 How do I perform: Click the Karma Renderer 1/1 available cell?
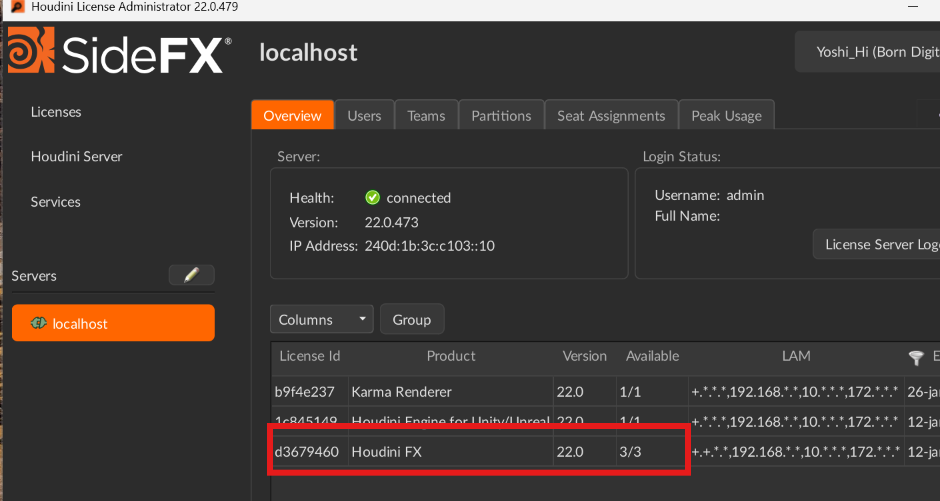coord(652,392)
